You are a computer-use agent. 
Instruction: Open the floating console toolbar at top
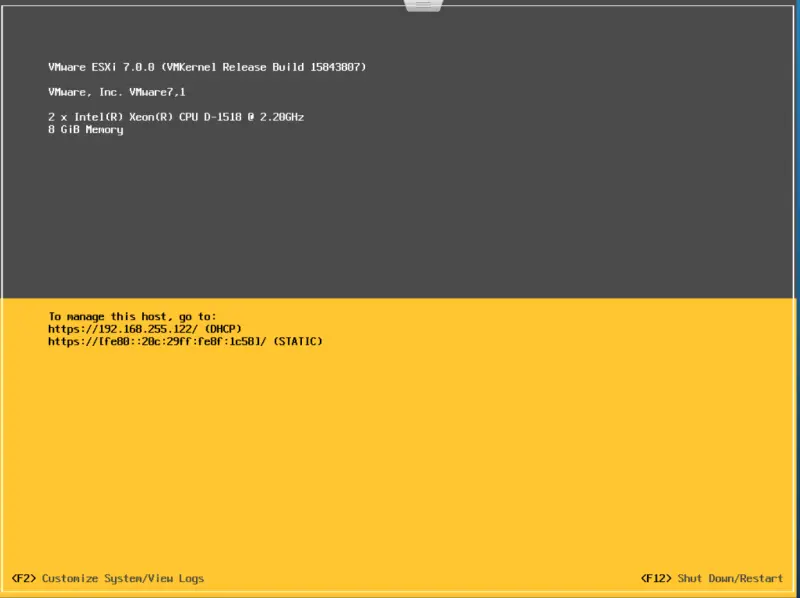tap(422, 4)
